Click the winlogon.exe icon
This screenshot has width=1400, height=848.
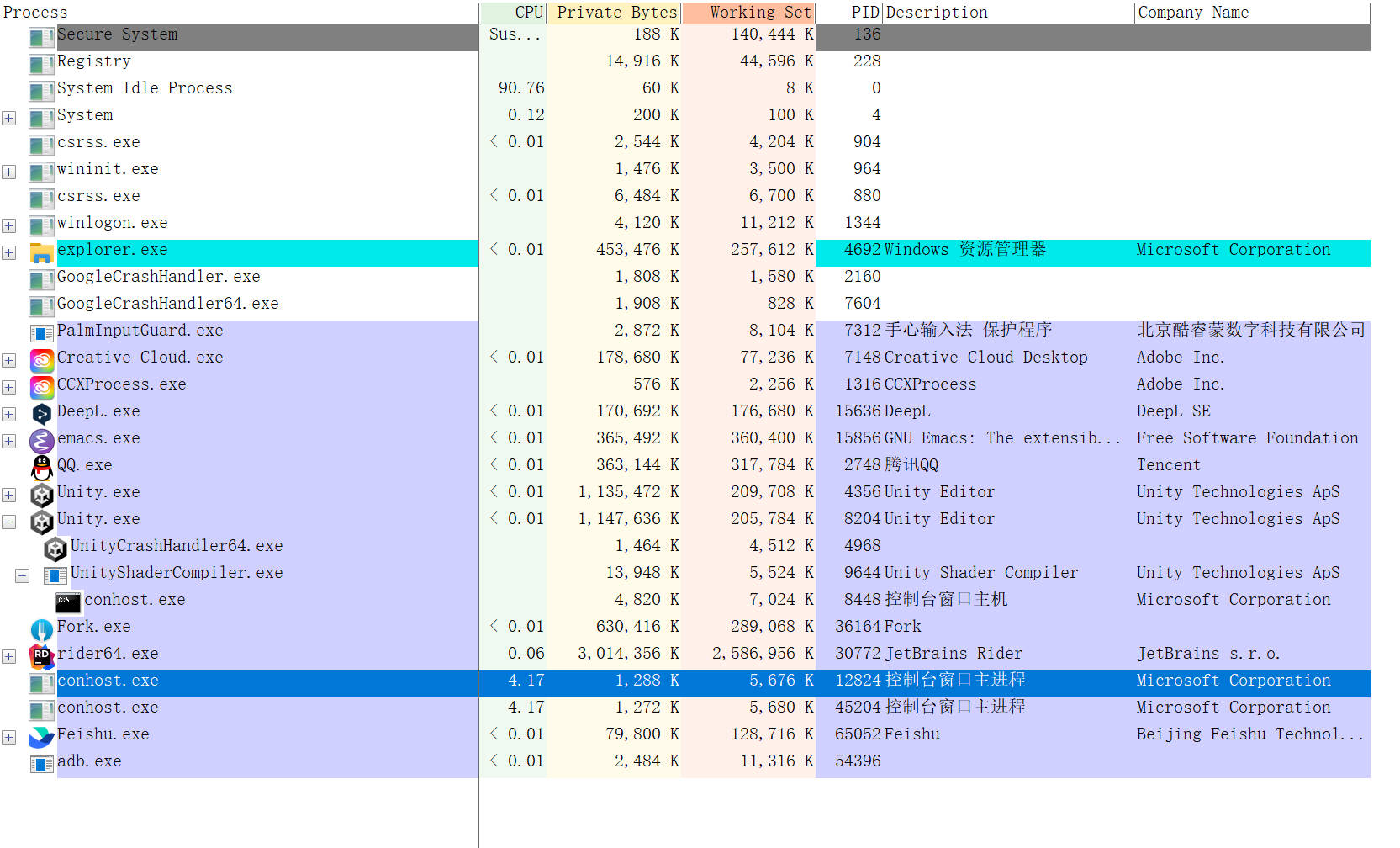click(41, 225)
